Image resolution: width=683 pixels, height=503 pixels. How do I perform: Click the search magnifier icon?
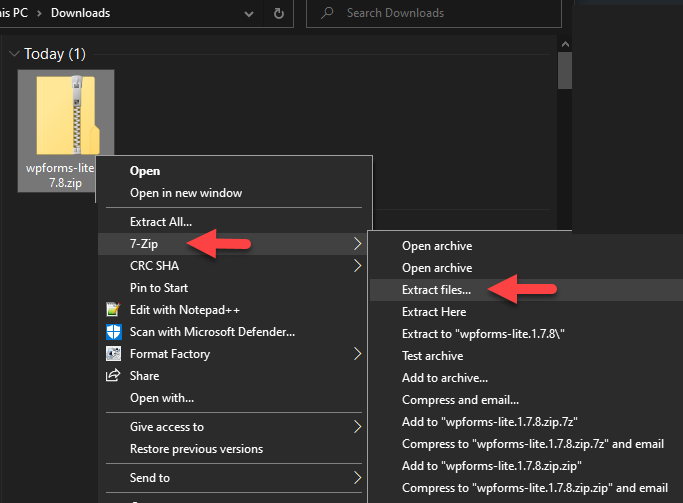coord(326,14)
